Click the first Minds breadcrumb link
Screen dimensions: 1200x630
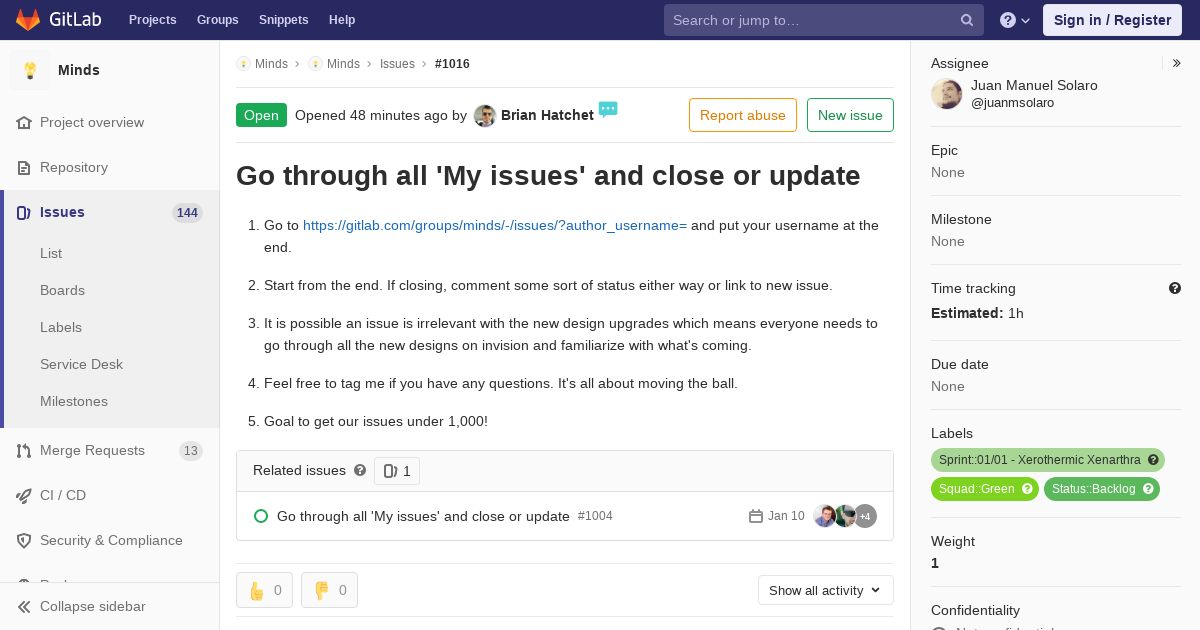271,64
